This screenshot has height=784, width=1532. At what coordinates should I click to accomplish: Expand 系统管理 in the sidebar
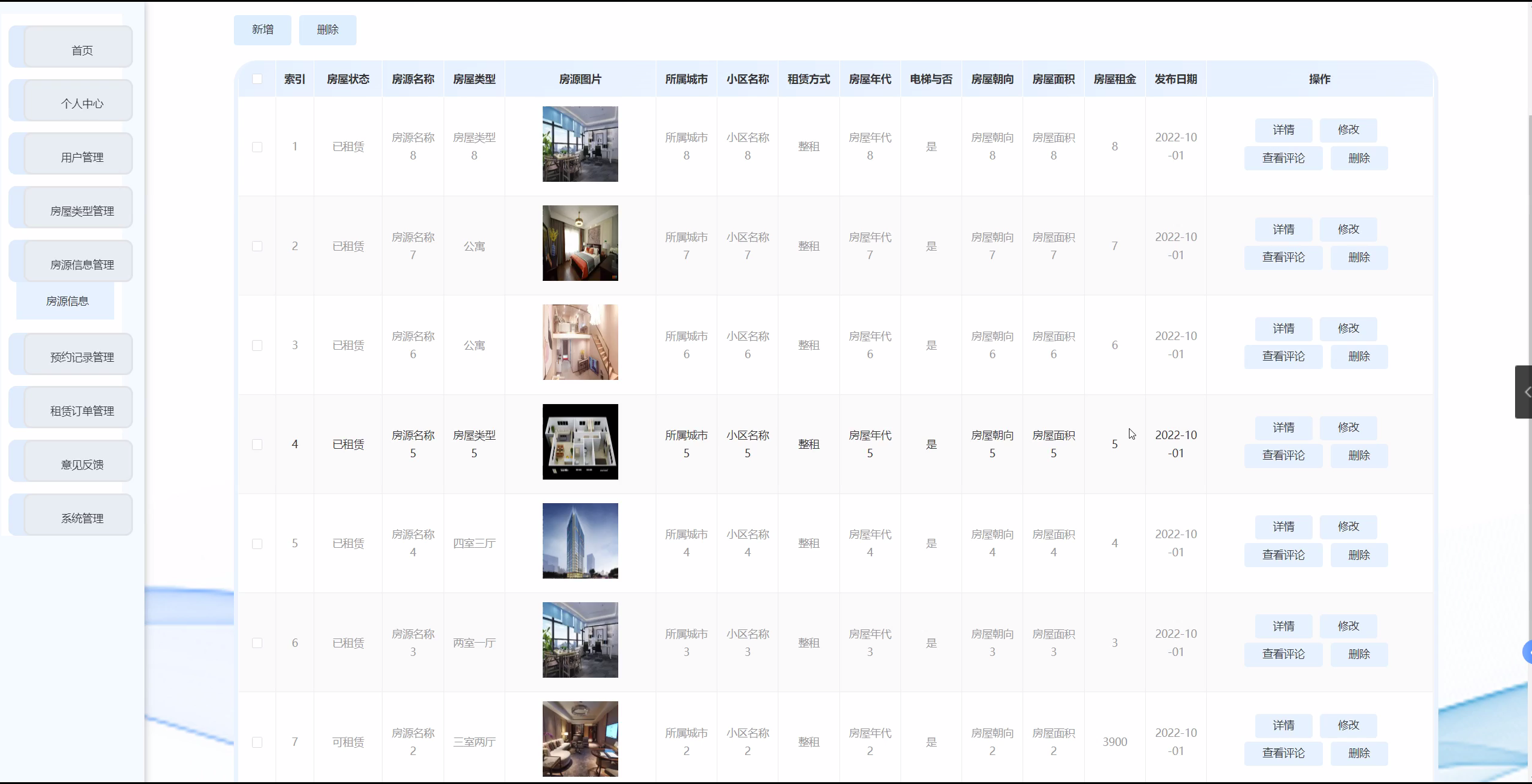coord(71,515)
